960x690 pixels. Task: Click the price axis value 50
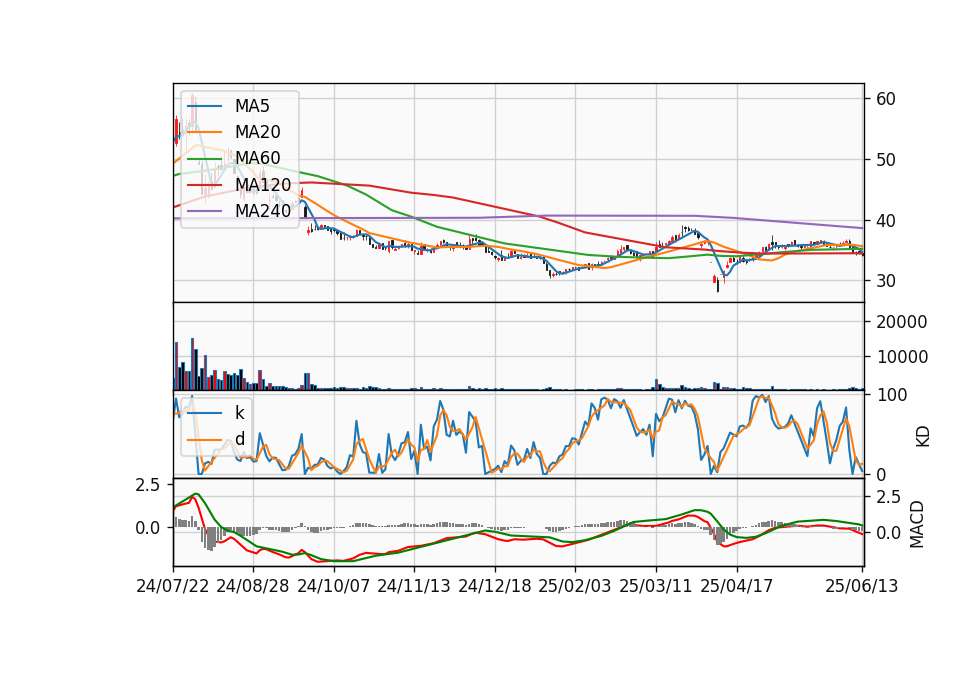(x=885, y=160)
